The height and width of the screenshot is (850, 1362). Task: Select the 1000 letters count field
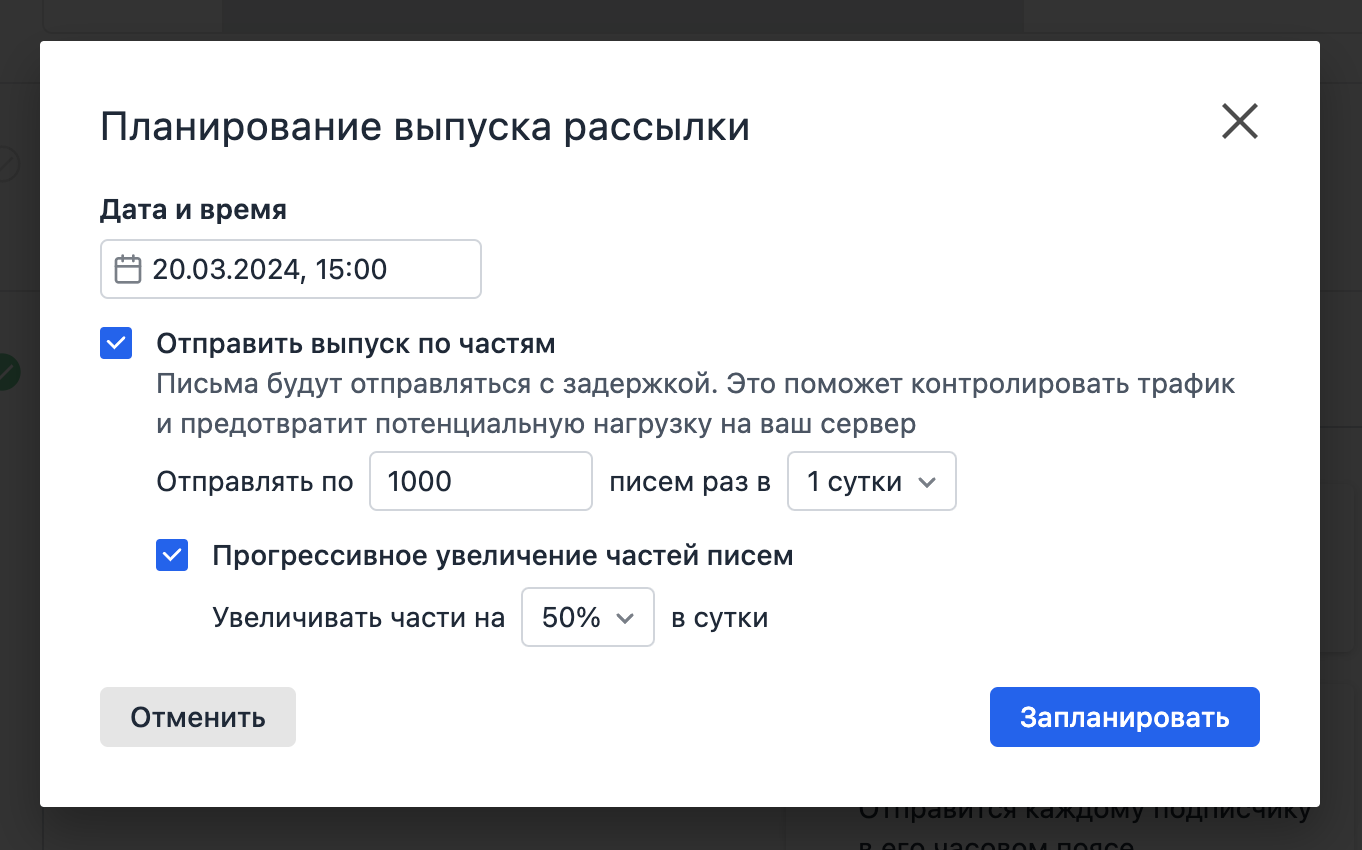[480, 481]
